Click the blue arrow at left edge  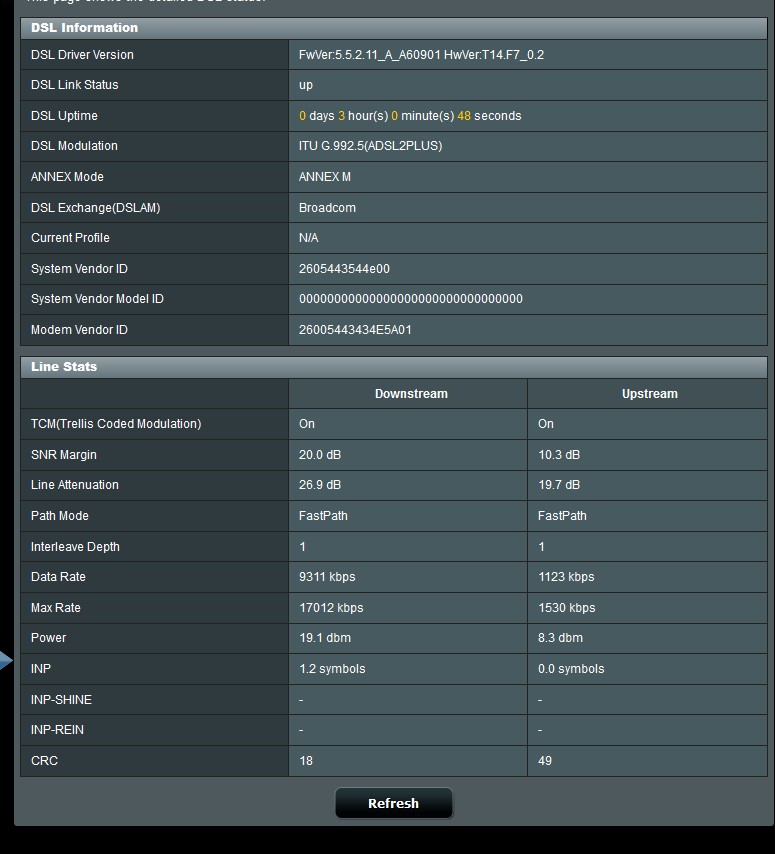coord(5,660)
